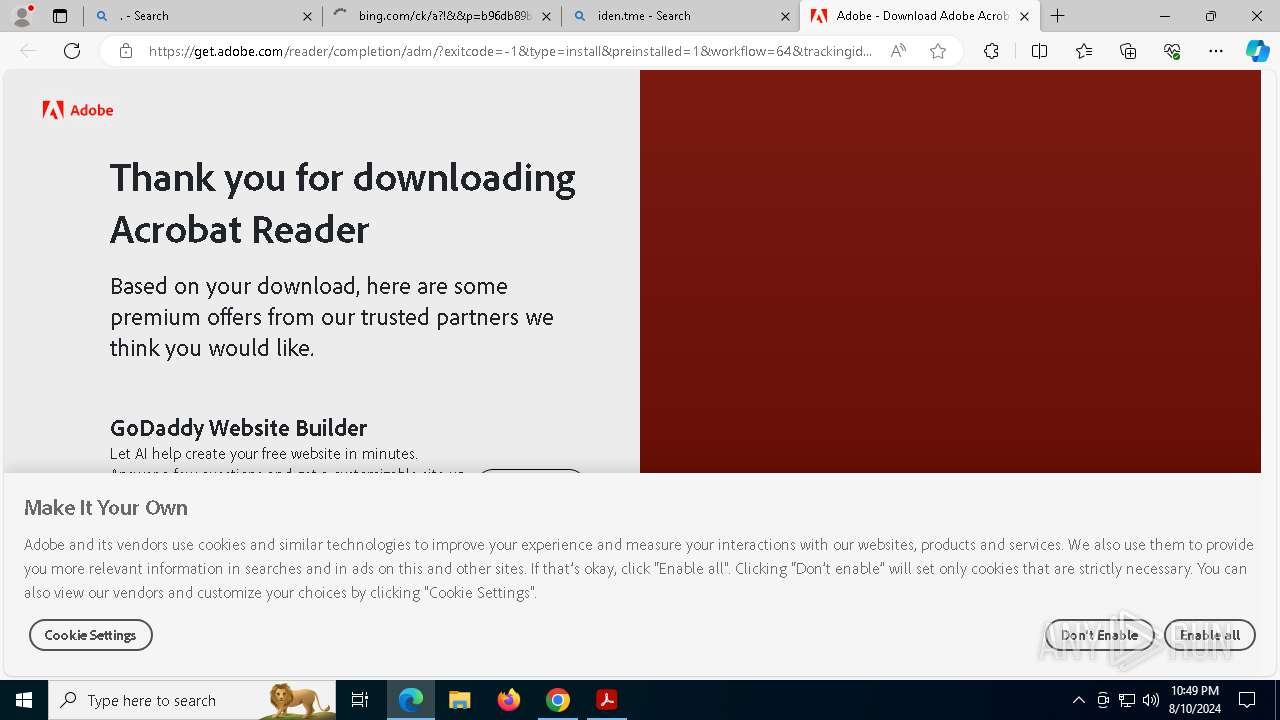Accept cookies with Enable all
The height and width of the screenshot is (720, 1280).
click(x=1209, y=635)
